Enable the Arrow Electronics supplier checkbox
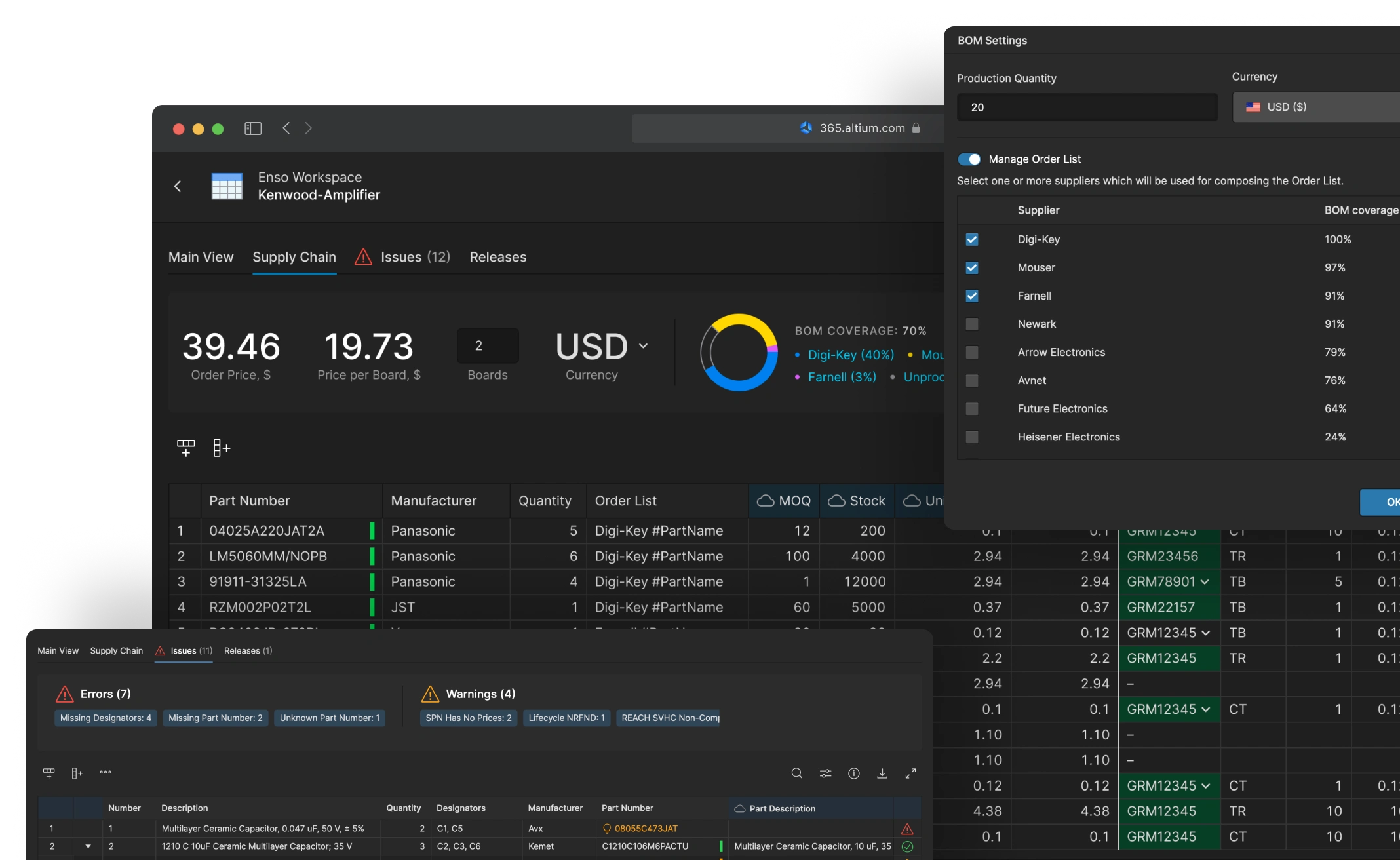The height and width of the screenshot is (860, 1400). click(x=972, y=353)
